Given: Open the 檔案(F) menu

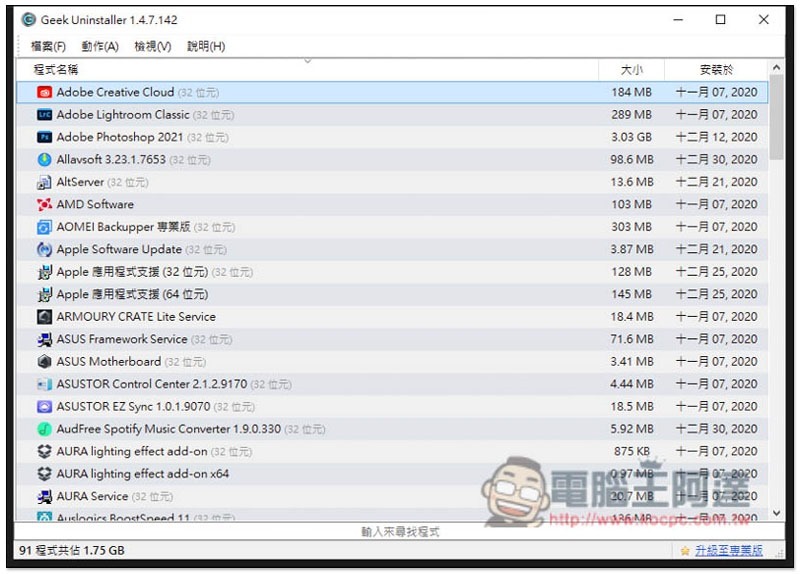Looking at the screenshot, I should click(x=48, y=46).
